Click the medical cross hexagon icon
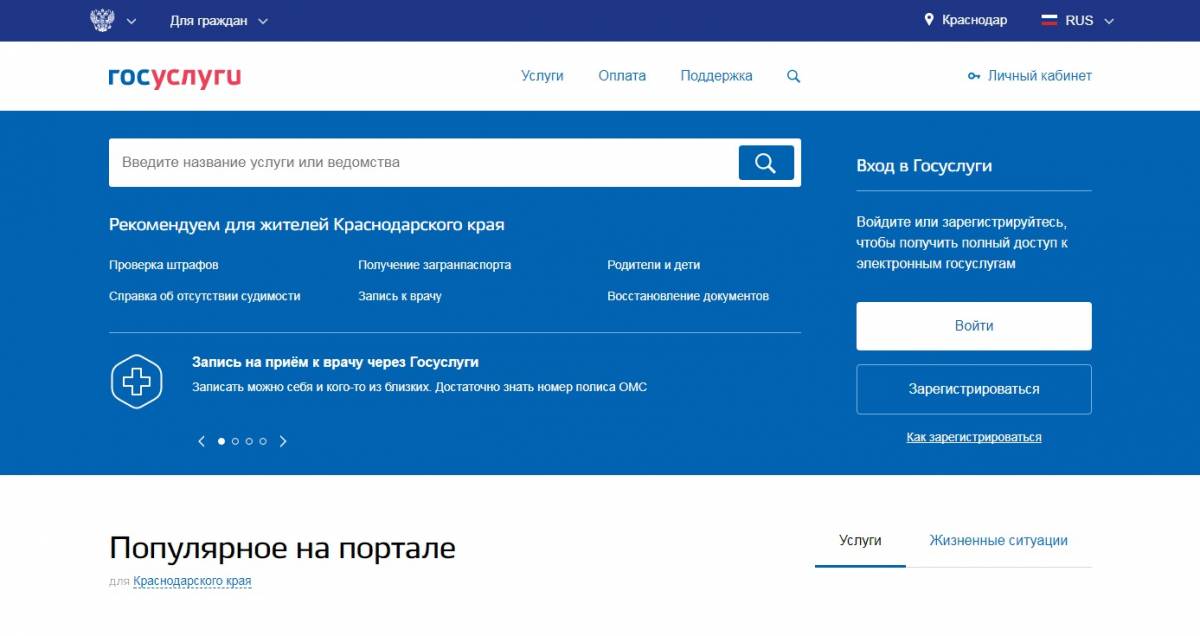This screenshot has width=1200, height=636. click(136, 381)
